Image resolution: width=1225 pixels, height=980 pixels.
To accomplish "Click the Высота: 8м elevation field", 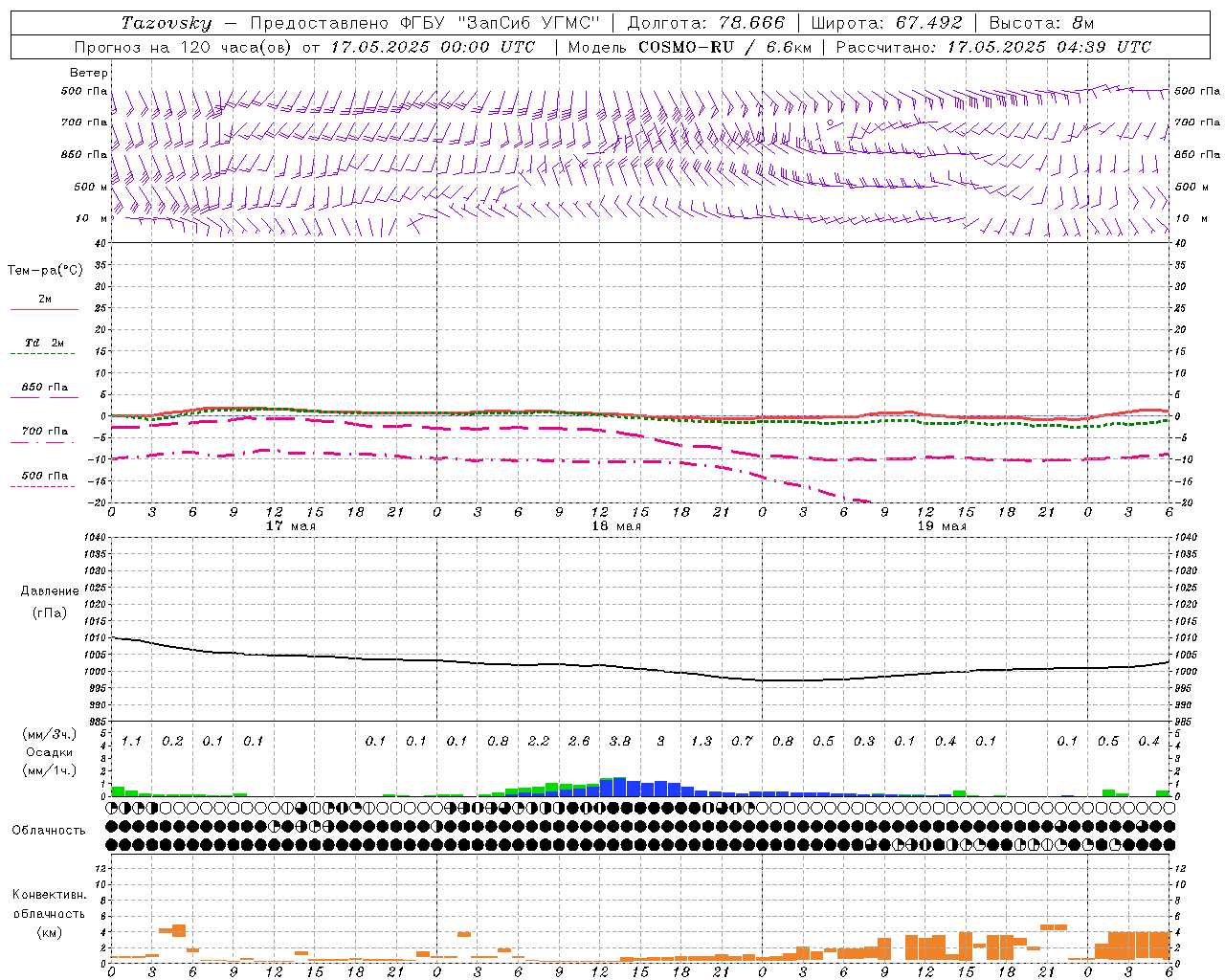I will (1041, 23).
